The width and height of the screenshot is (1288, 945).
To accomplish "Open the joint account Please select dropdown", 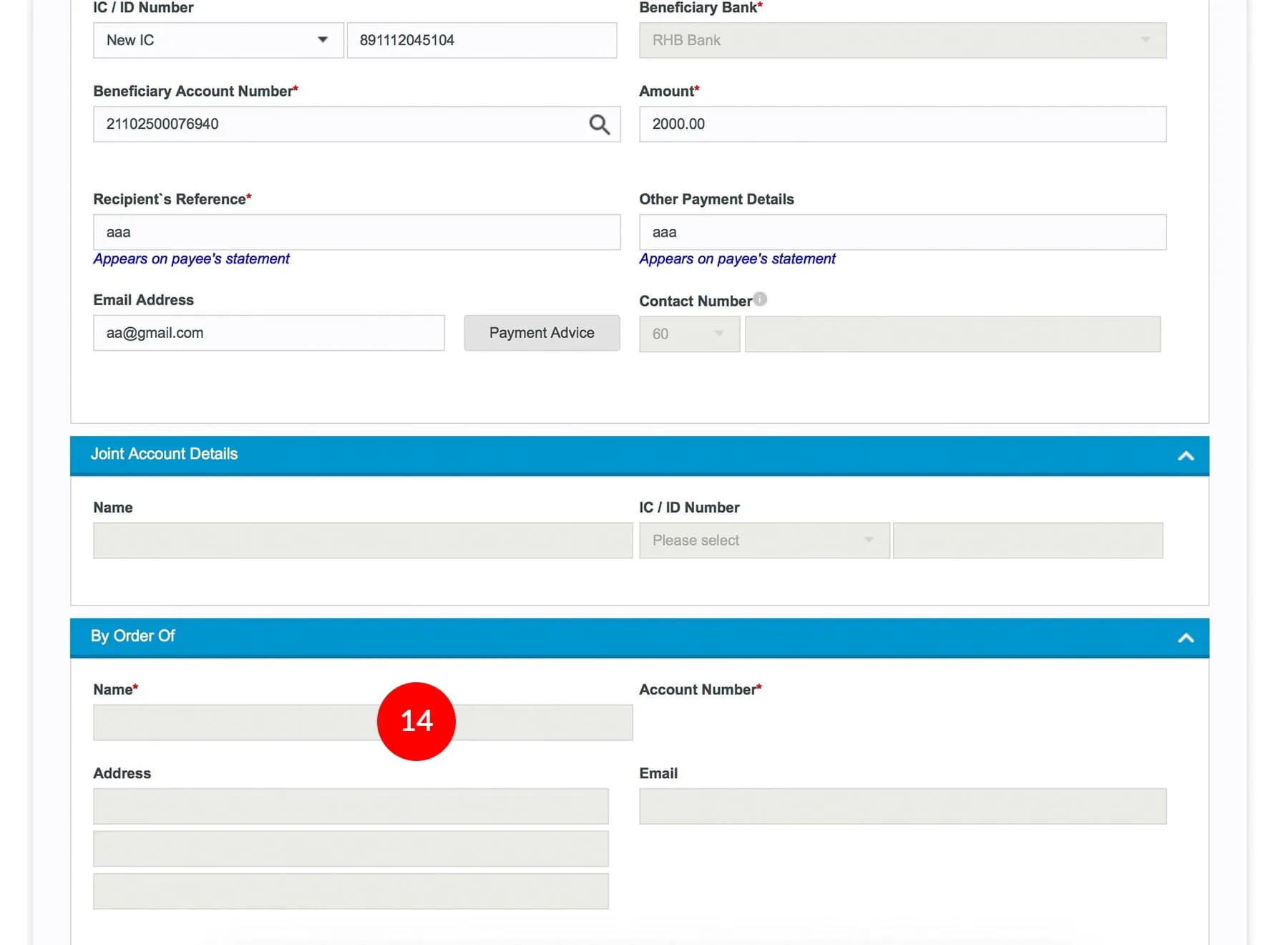I will (763, 541).
